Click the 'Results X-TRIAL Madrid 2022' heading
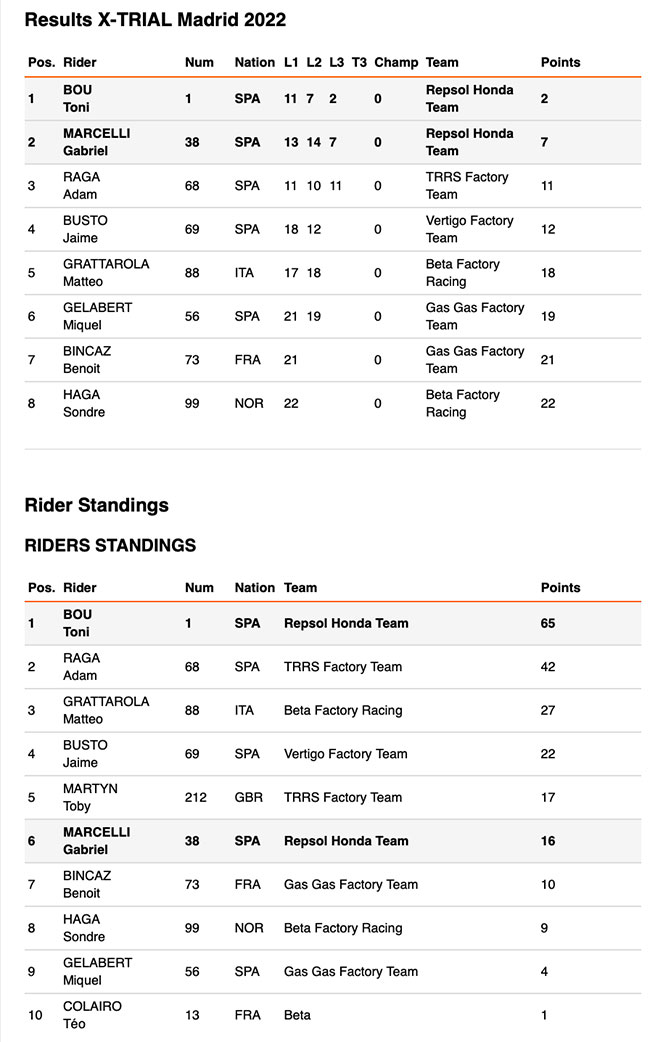The width and height of the screenshot is (650, 1042). 155,20
